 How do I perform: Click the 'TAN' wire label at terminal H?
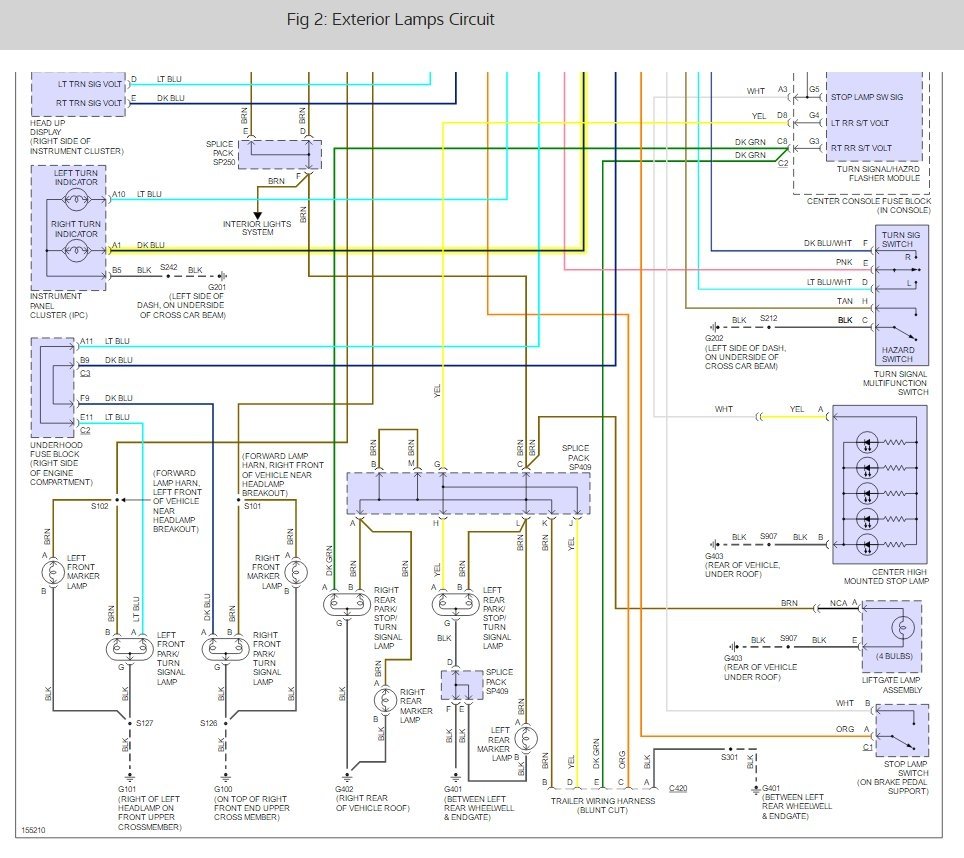(x=845, y=301)
